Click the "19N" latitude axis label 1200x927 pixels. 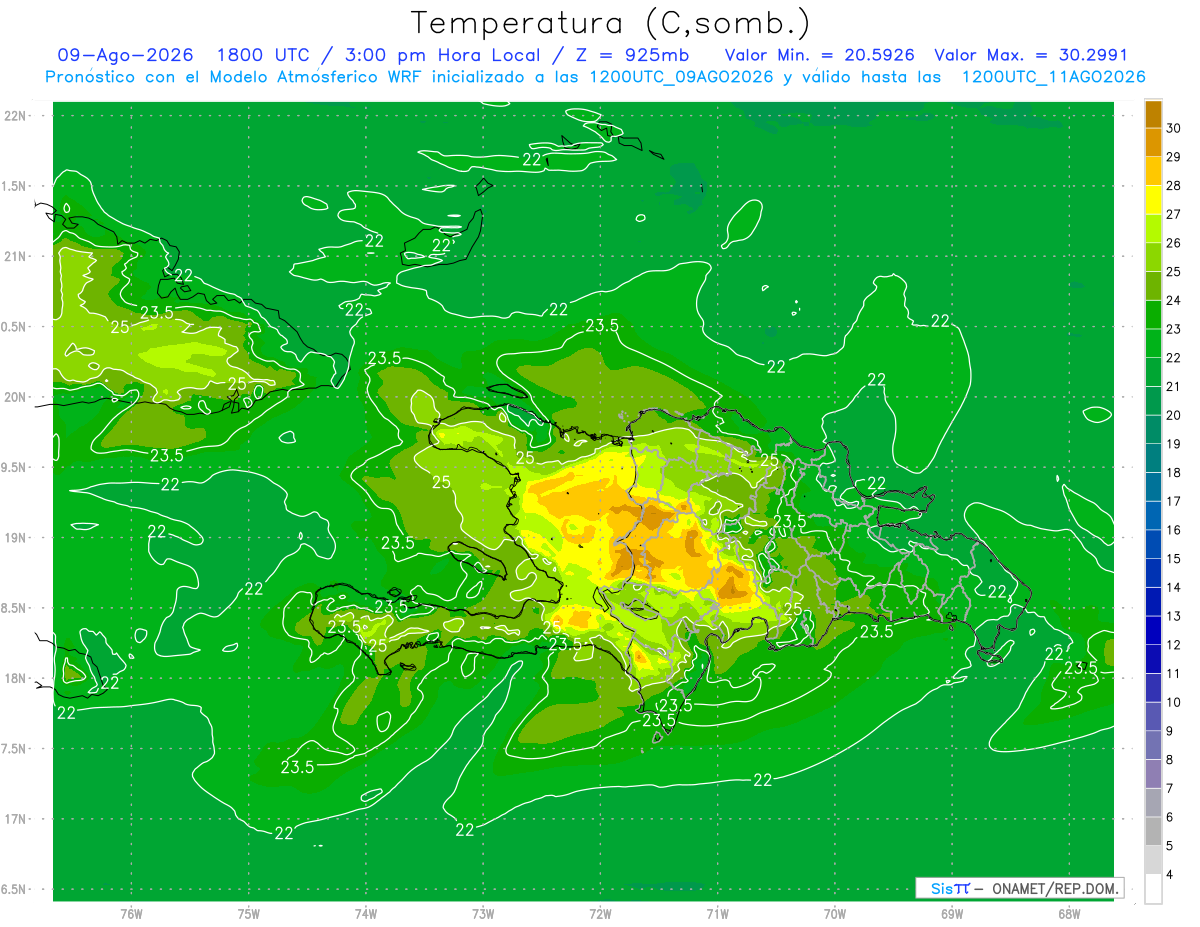[15, 538]
